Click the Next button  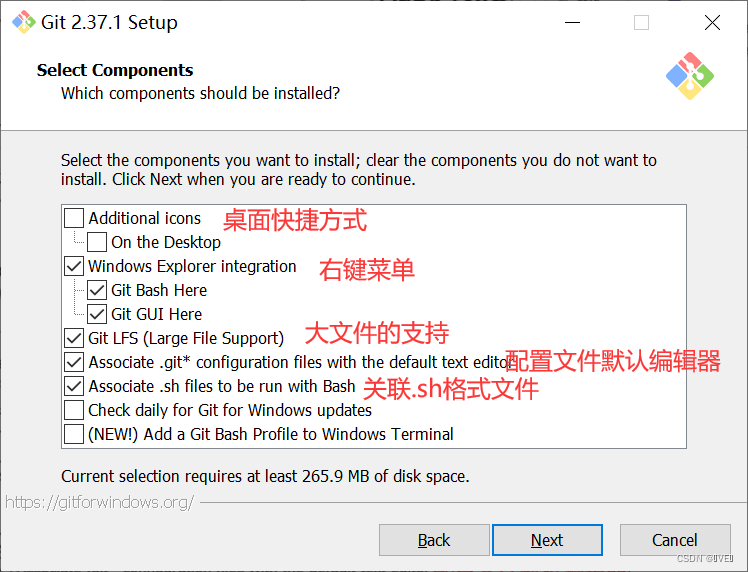click(547, 540)
